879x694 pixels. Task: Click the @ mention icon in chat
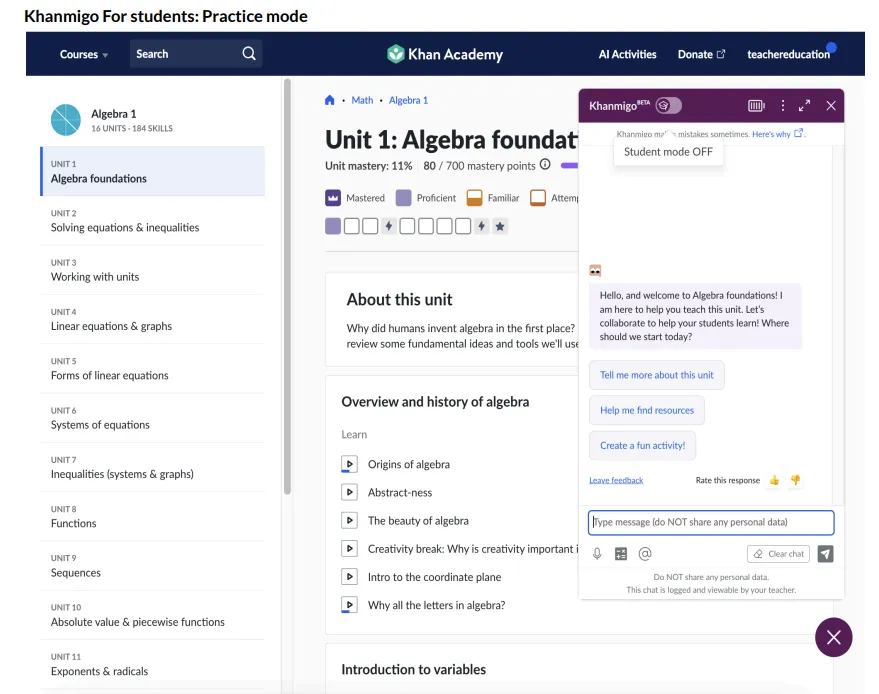[x=645, y=554]
